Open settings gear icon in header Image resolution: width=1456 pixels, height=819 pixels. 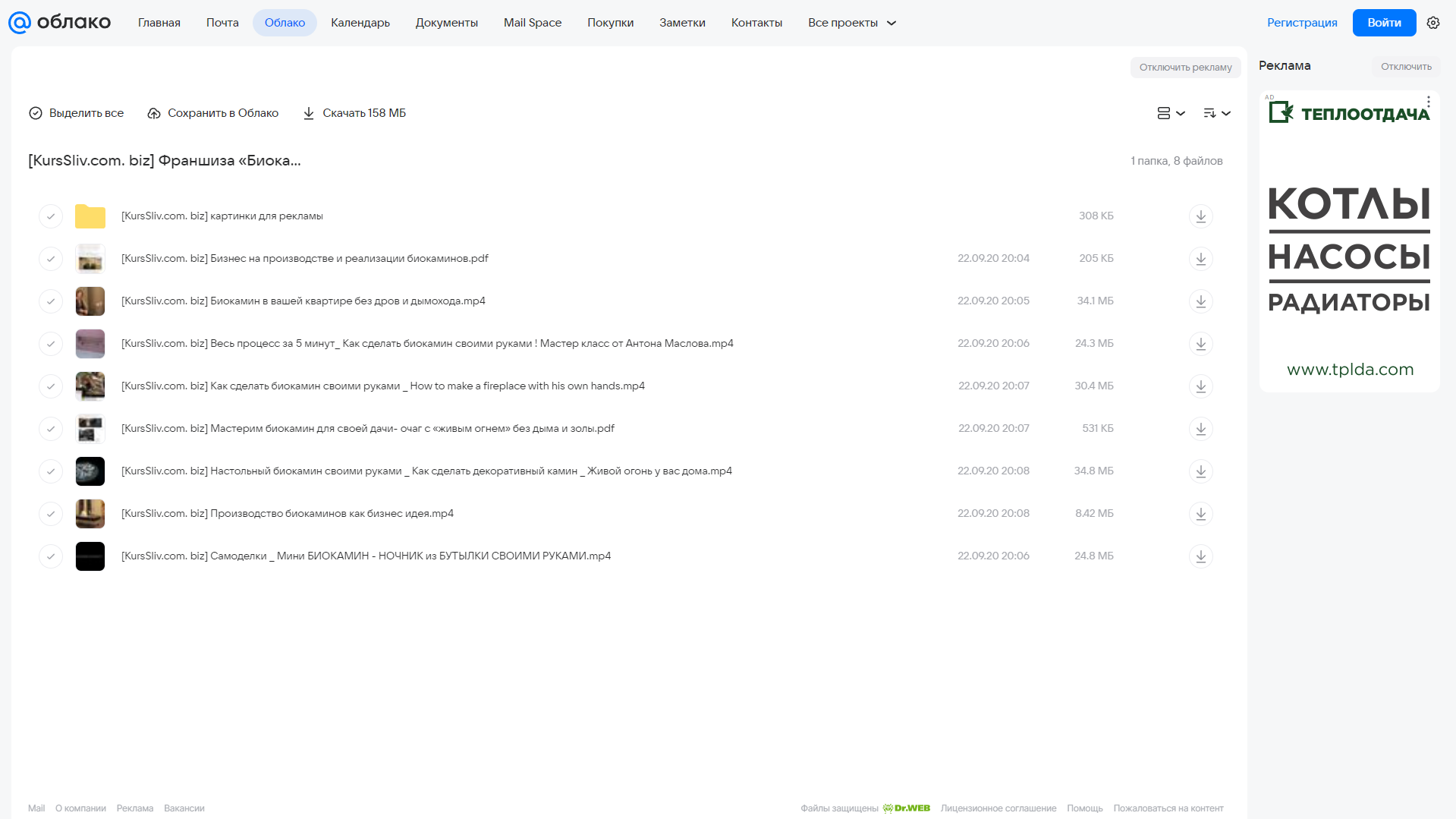[1433, 23]
